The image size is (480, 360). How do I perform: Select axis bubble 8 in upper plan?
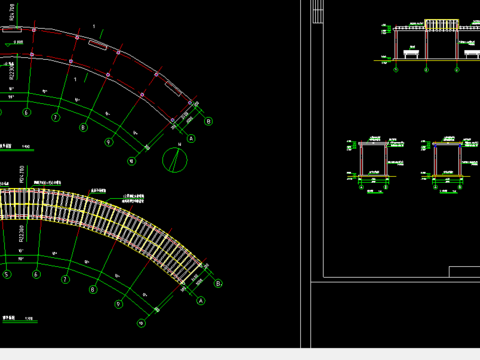pyautogui.click(x=83, y=127)
